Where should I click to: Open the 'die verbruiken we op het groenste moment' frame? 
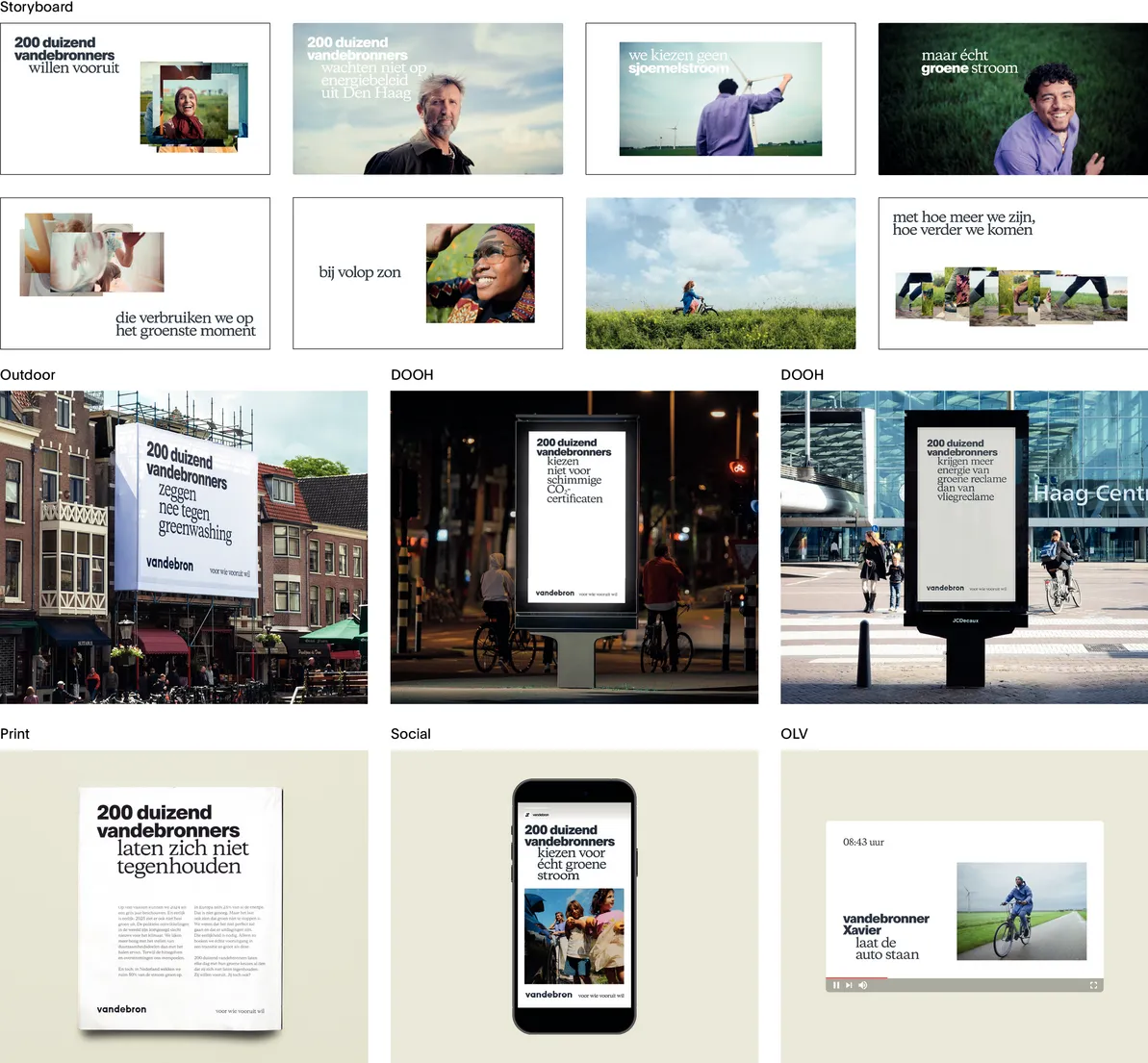(135, 273)
